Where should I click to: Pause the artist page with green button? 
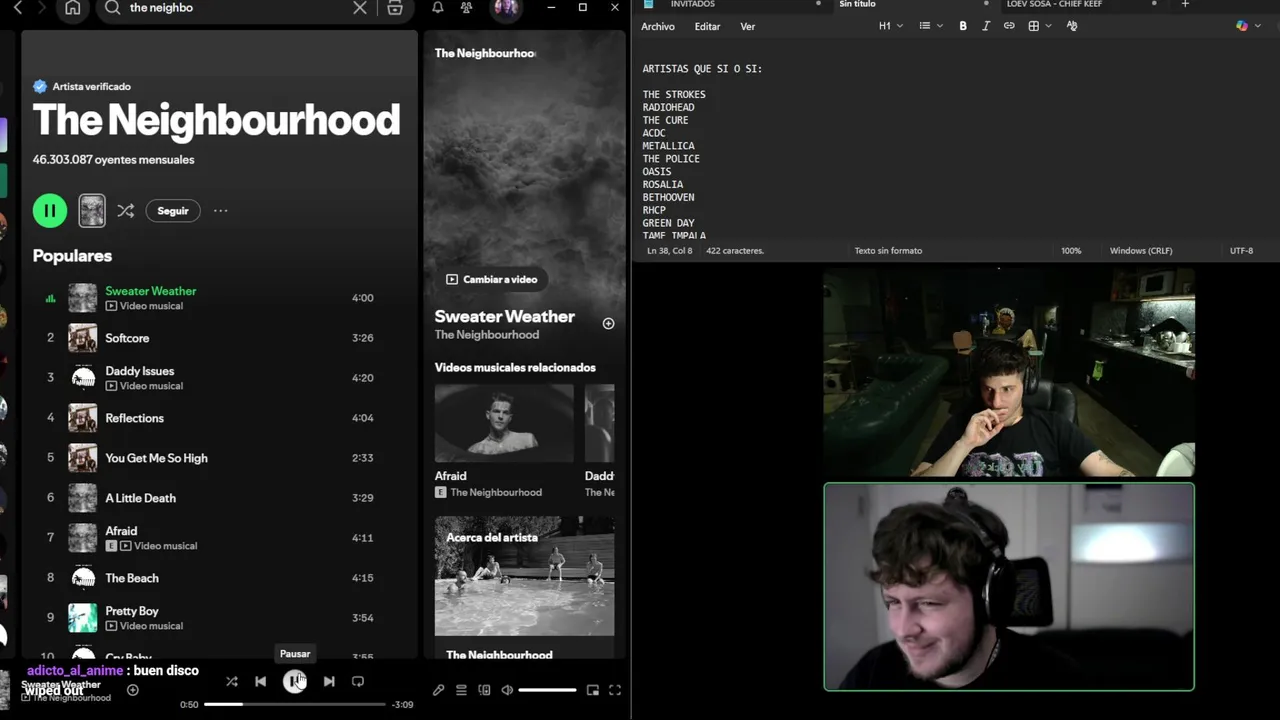coord(50,210)
